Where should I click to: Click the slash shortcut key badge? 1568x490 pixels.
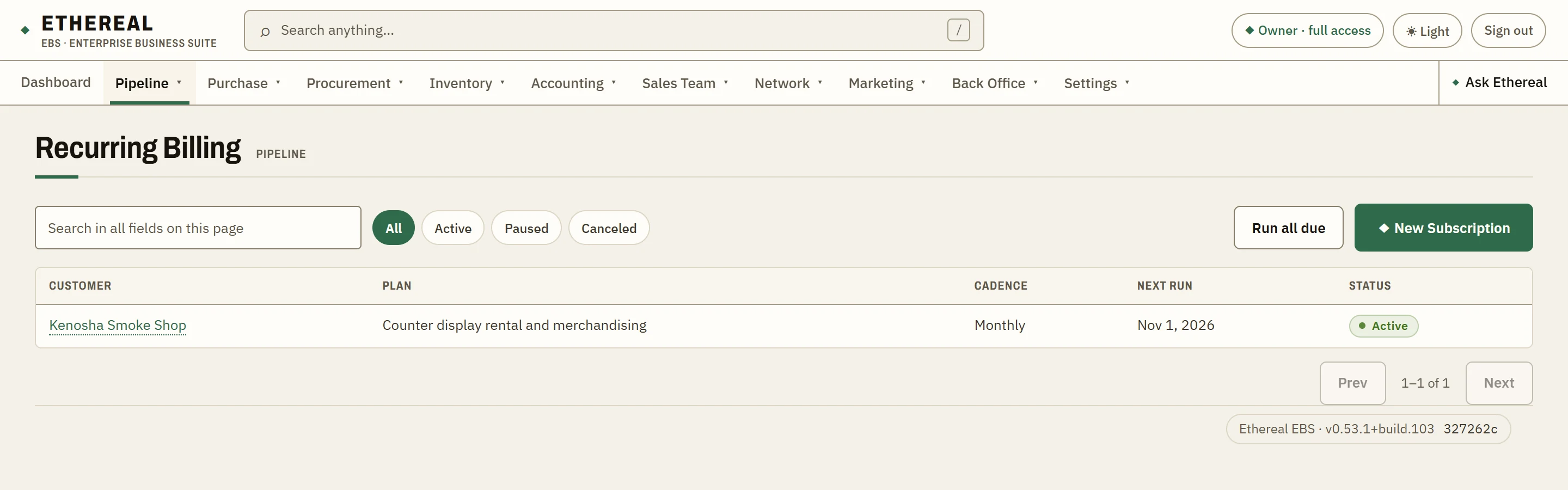point(958,30)
